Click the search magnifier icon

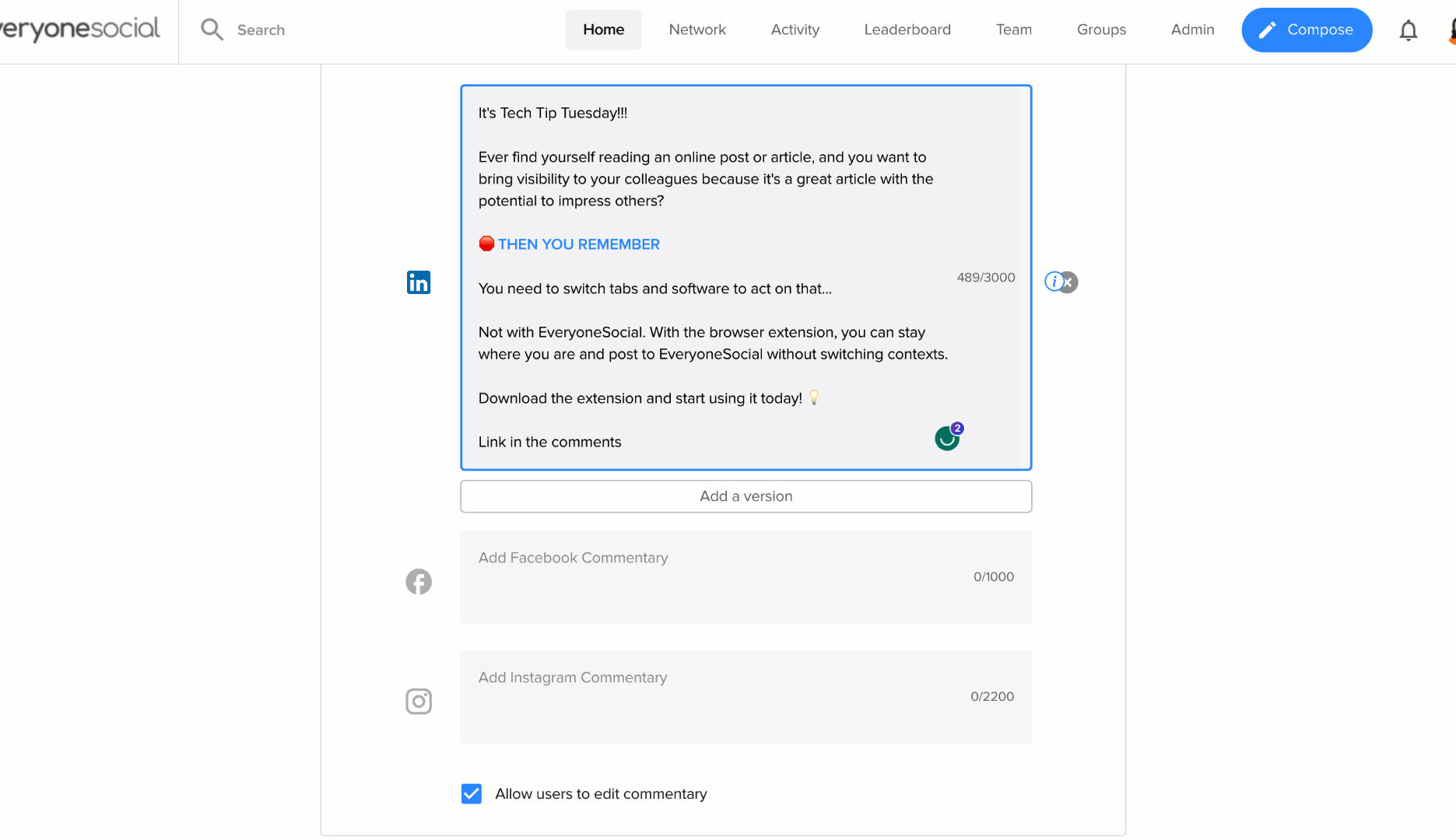click(x=212, y=30)
